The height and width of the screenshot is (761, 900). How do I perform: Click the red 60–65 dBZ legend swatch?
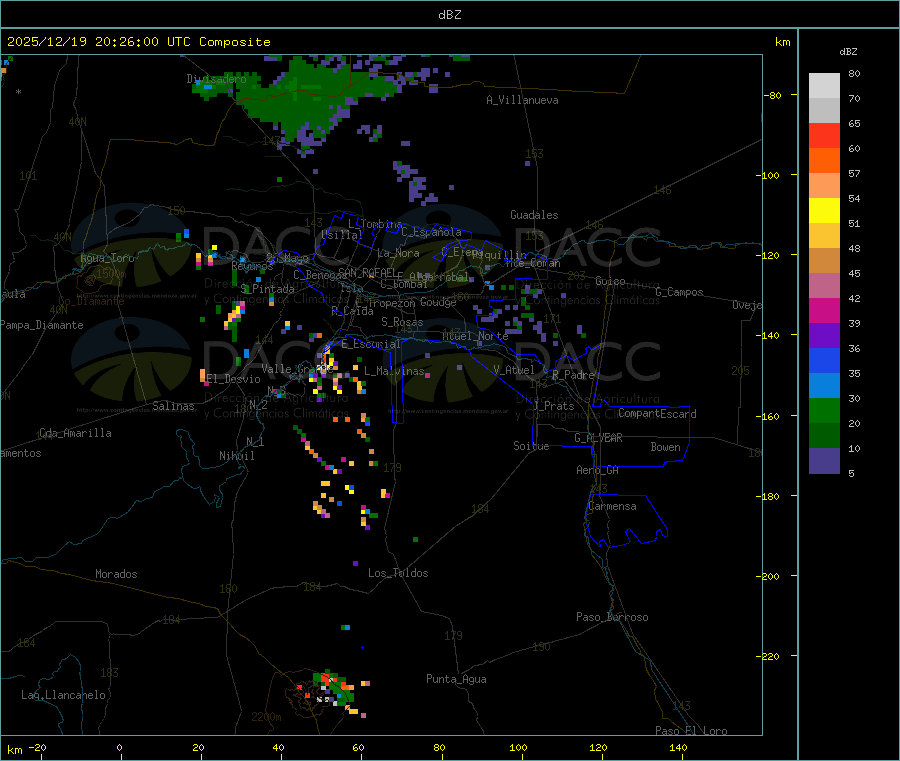(824, 135)
